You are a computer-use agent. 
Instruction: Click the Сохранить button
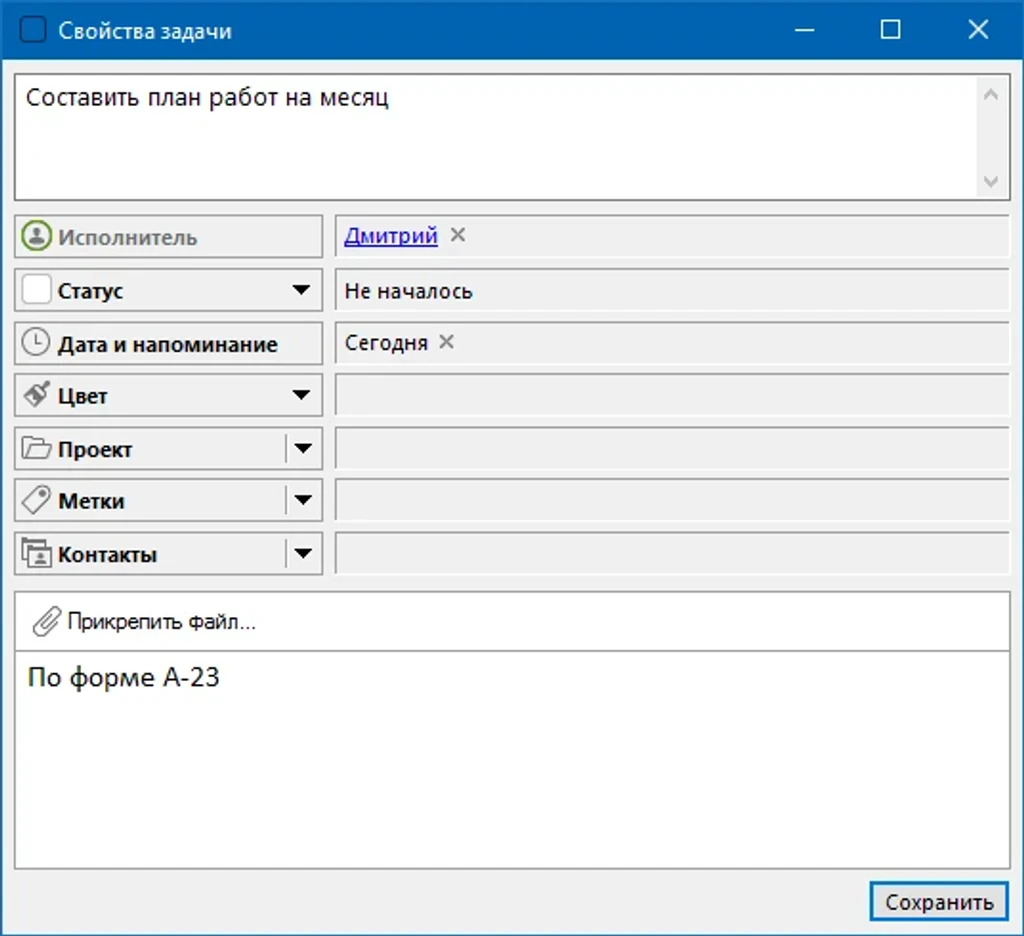(x=939, y=902)
